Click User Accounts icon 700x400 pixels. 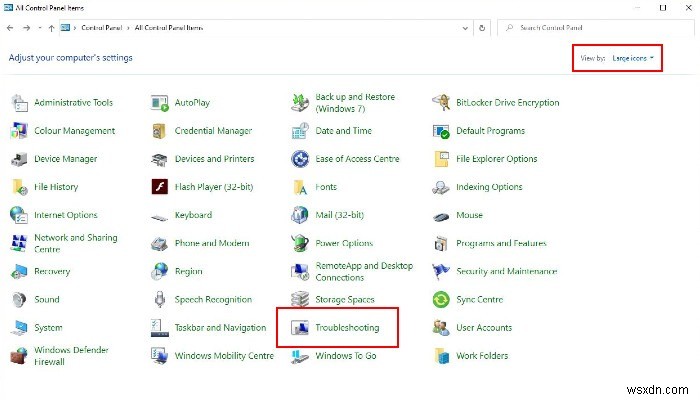point(441,328)
